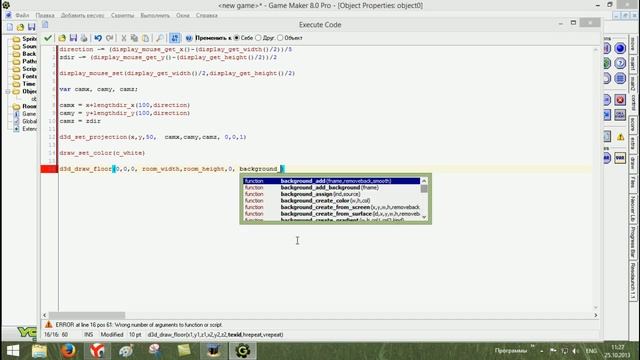
Task: Open the Окна menu
Action: tap(183, 16)
